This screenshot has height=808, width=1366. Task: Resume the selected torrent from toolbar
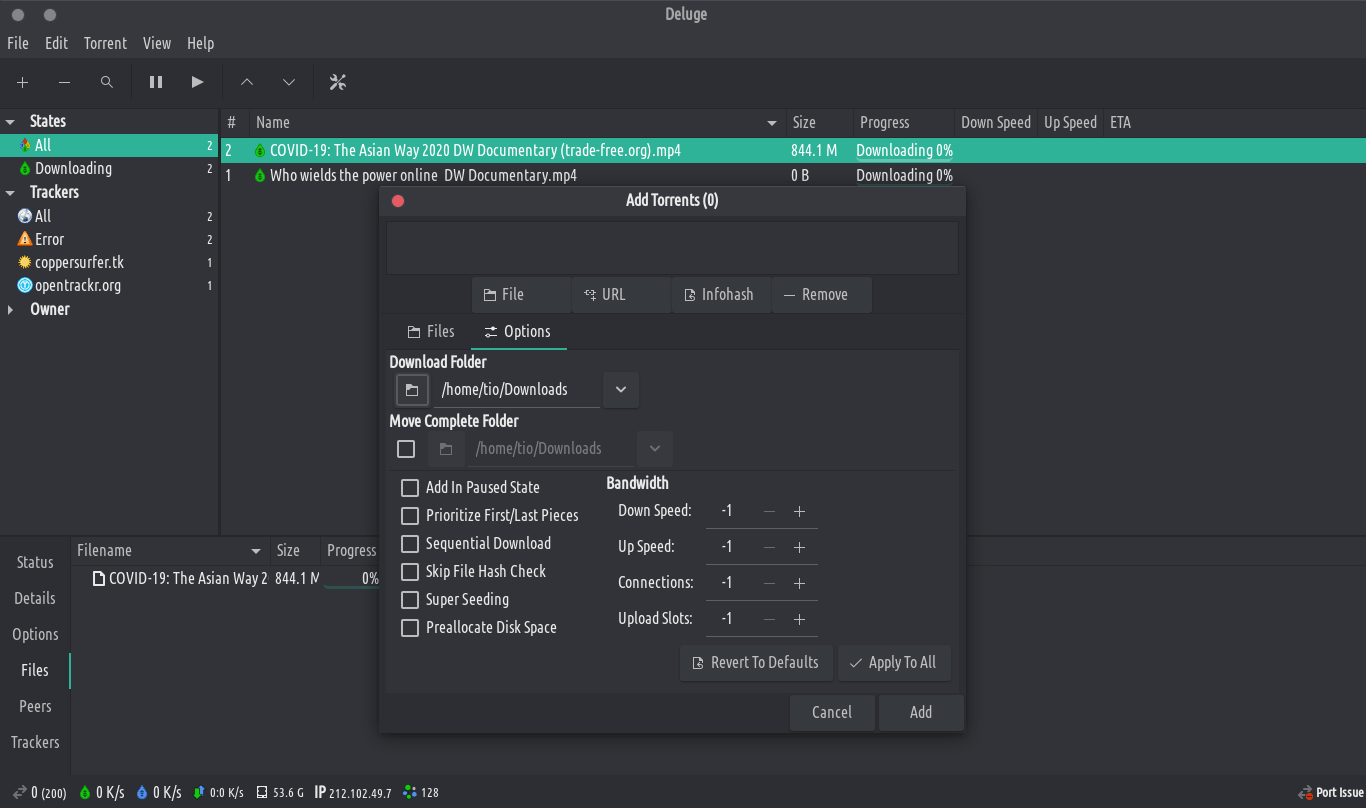tap(197, 82)
